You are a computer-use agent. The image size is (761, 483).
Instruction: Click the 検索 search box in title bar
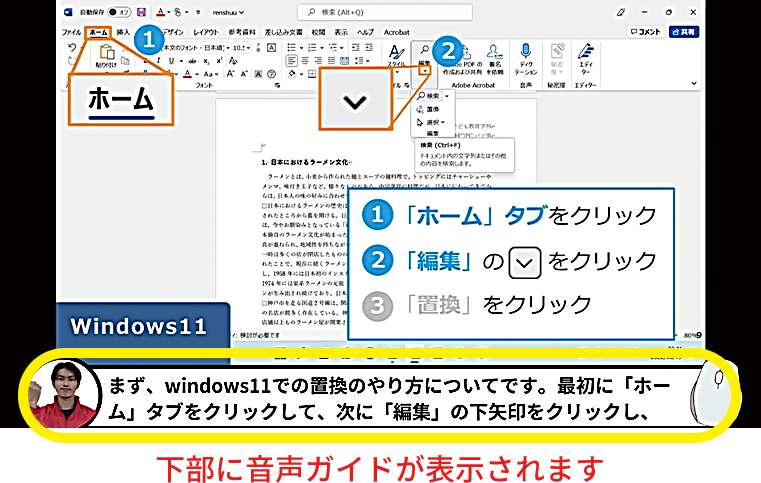coord(385,12)
